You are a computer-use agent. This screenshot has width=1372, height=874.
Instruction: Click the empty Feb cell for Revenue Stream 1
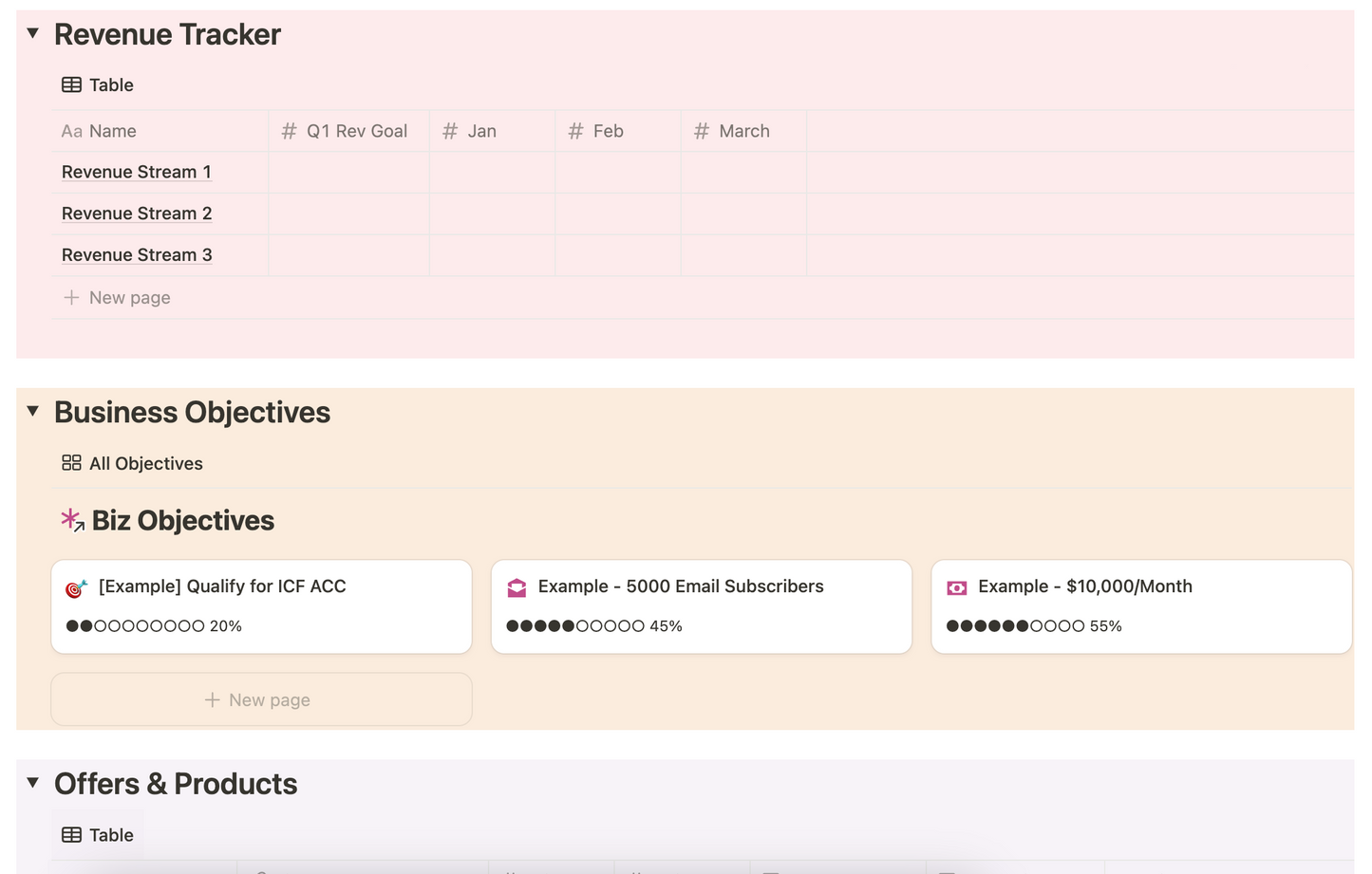[616, 172]
